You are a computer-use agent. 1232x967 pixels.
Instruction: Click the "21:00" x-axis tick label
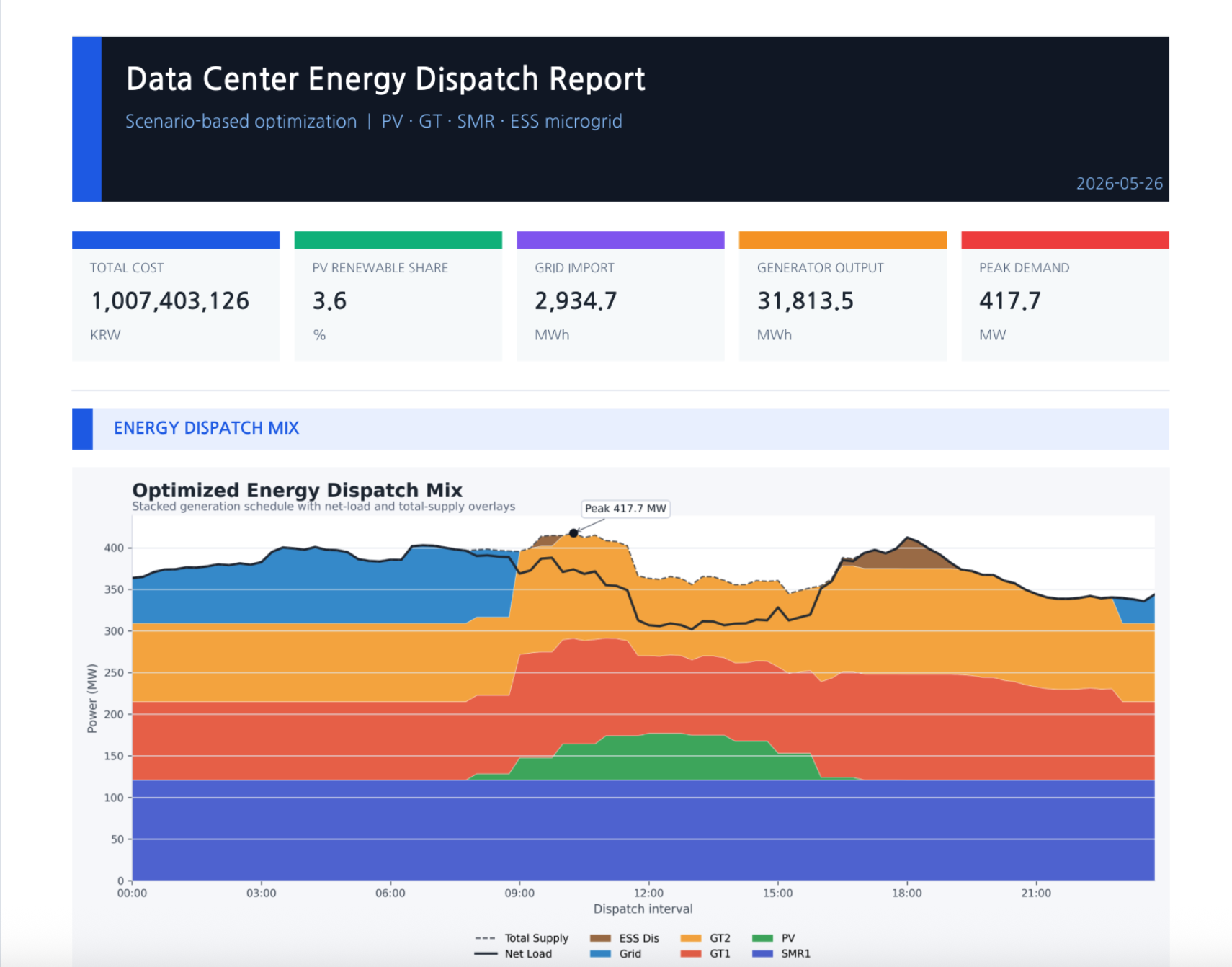1036,894
